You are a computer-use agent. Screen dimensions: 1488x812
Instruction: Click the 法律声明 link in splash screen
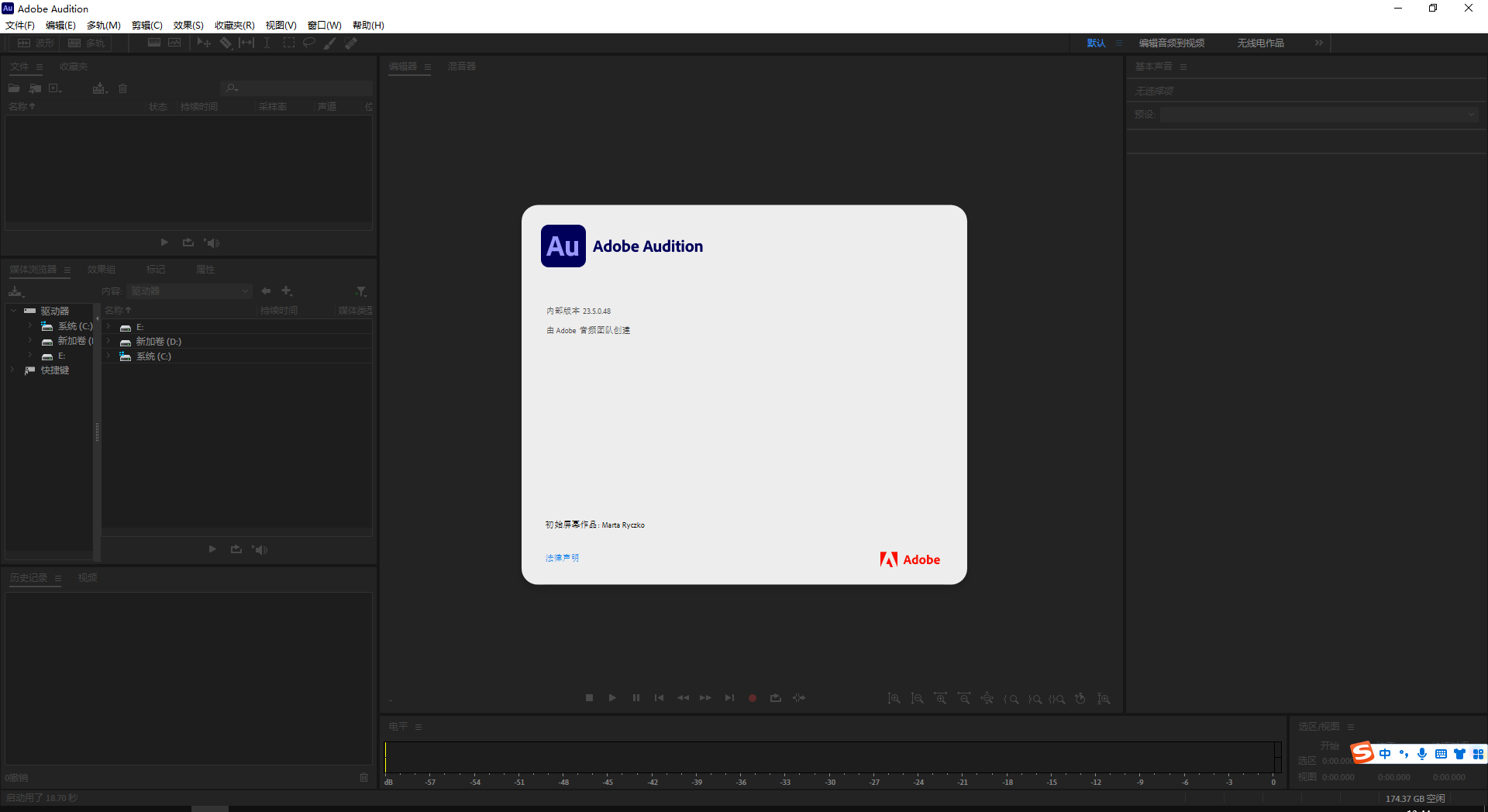pyautogui.click(x=561, y=557)
